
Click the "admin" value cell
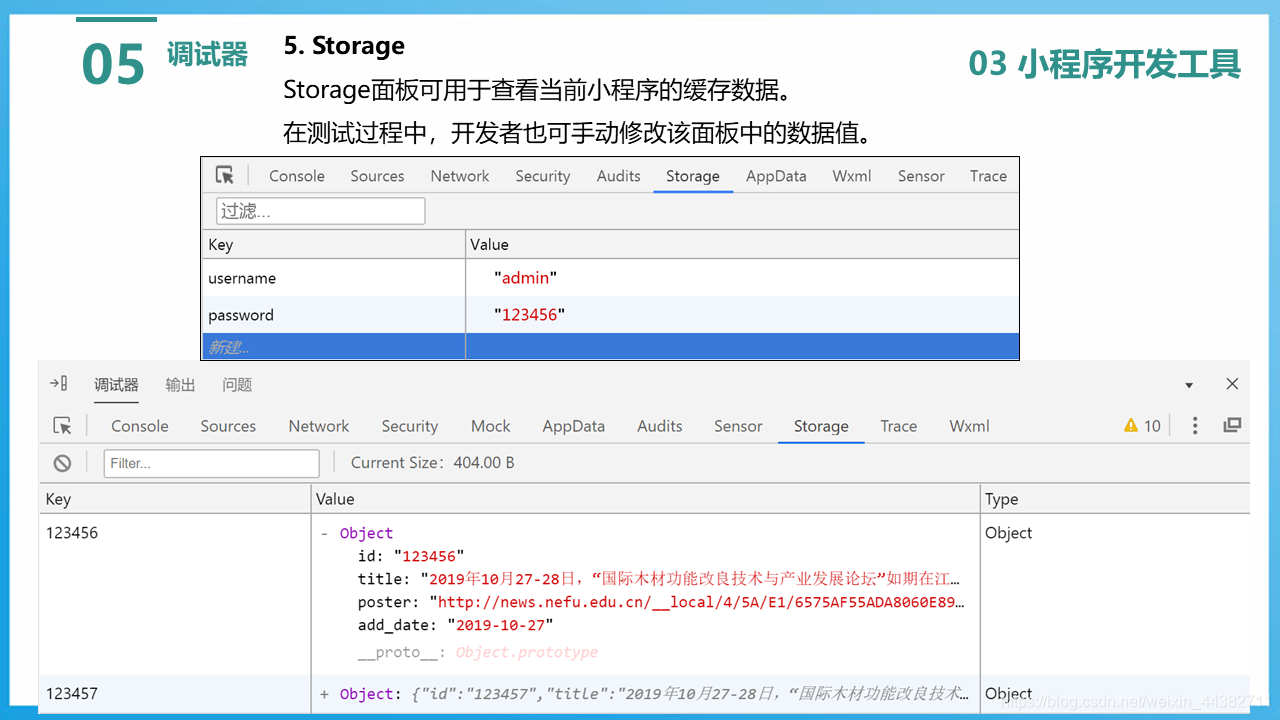(742, 278)
